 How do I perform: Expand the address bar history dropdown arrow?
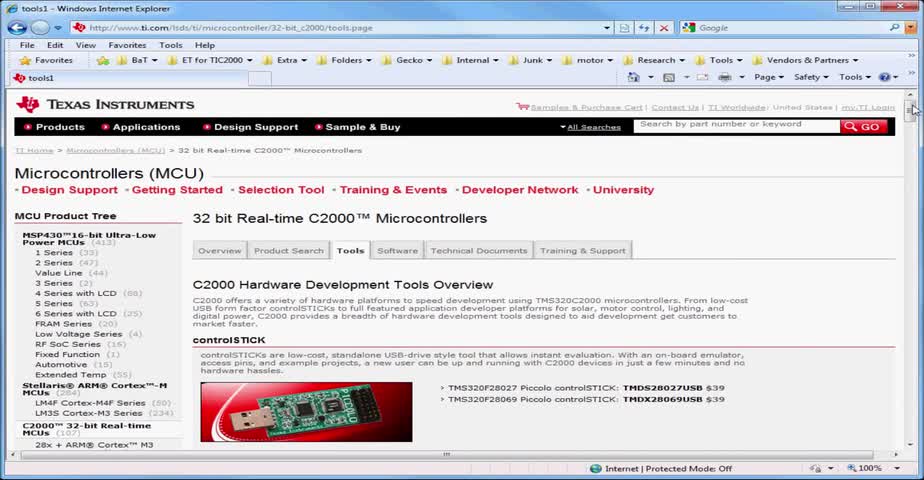(x=607, y=28)
